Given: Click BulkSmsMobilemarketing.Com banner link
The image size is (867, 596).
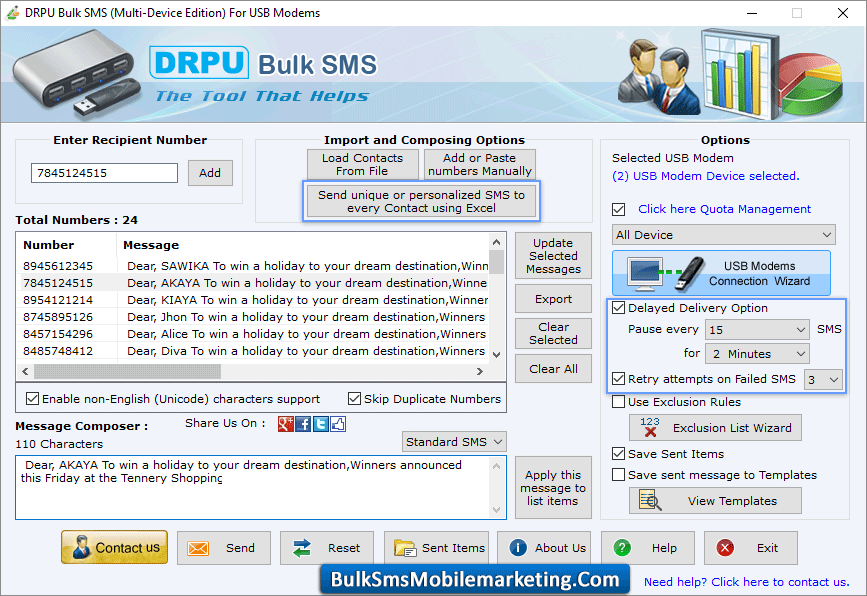Looking at the screenshot, I should tap(474, 579).
